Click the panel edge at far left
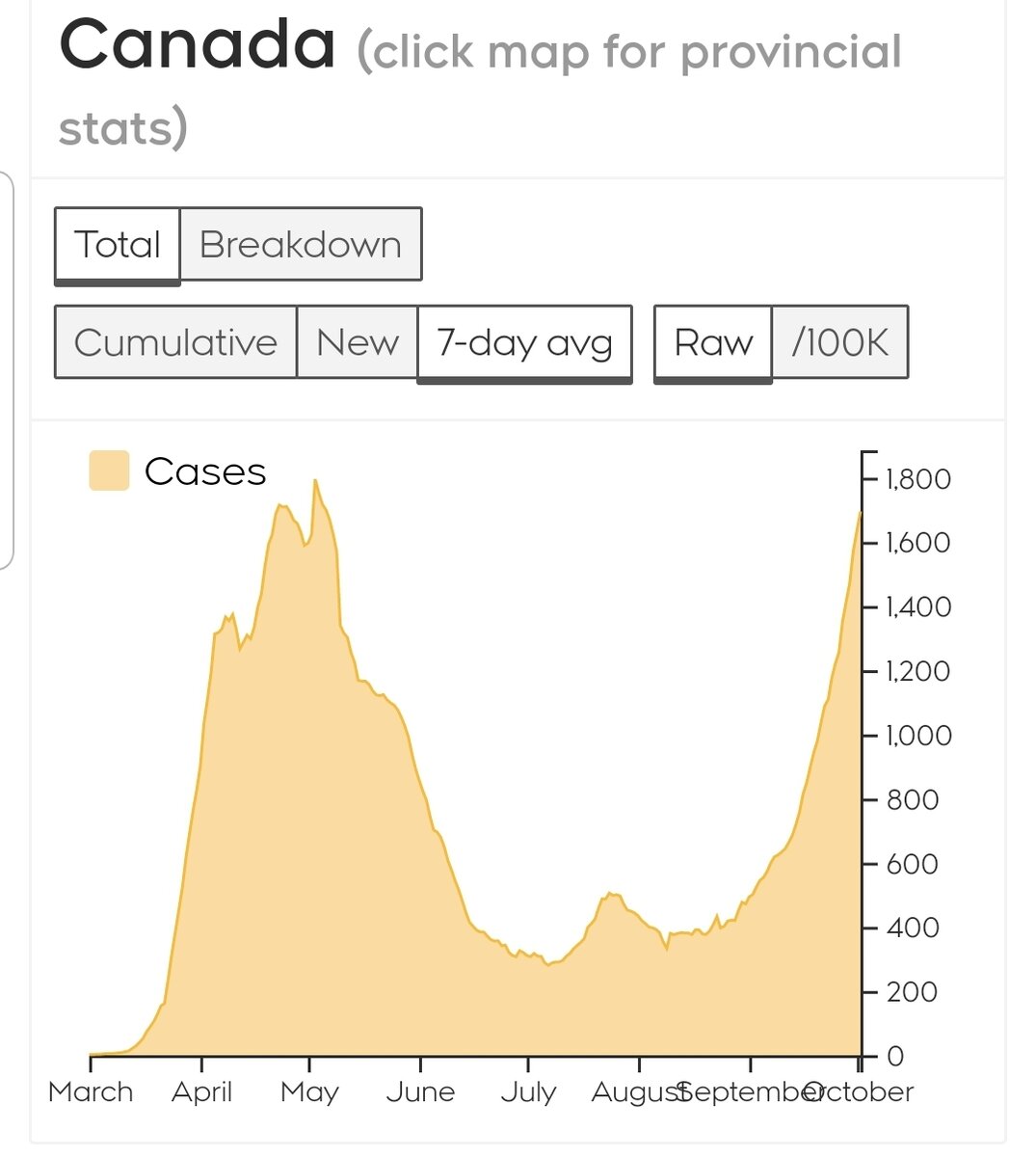 [x=8, y=371]
